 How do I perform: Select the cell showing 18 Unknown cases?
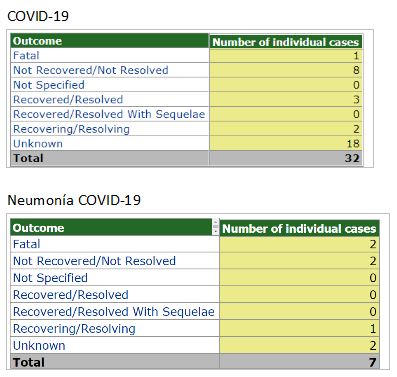[286, 144]
